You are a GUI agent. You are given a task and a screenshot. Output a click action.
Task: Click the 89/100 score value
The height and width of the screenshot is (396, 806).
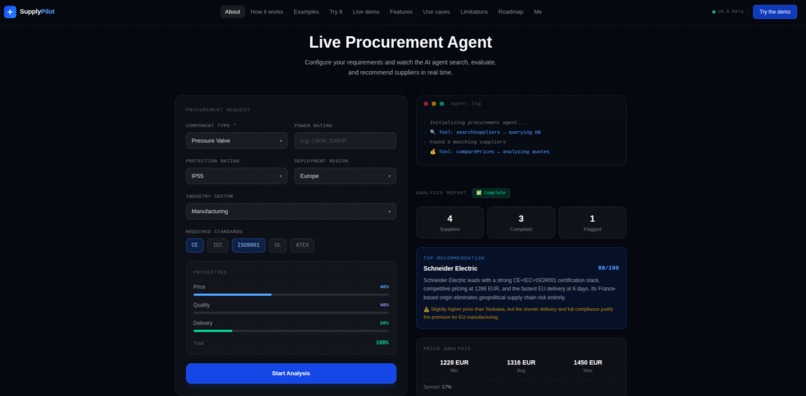pyautogui.click(x=608, y=268)
